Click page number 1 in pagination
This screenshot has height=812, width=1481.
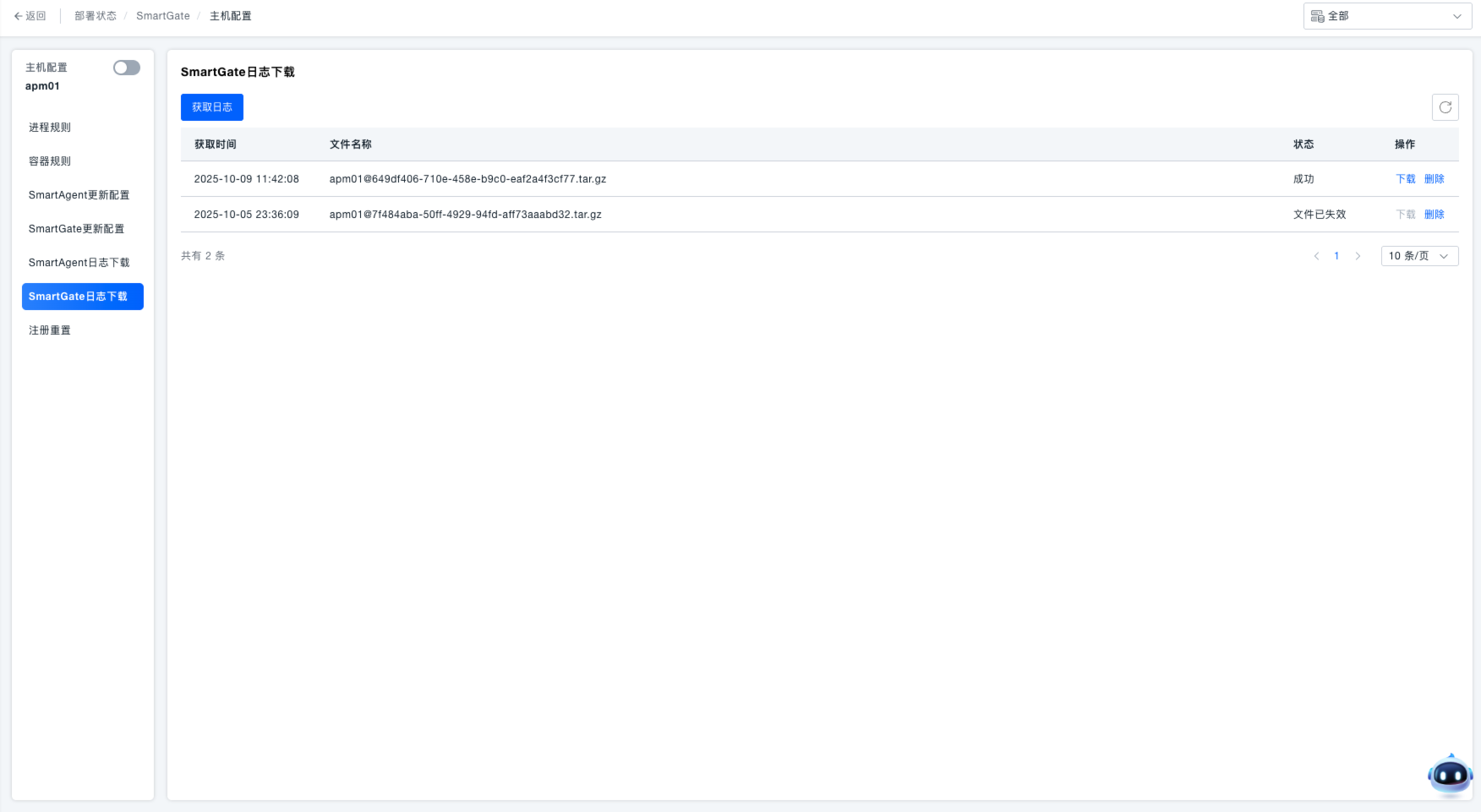coord(1336,256)
